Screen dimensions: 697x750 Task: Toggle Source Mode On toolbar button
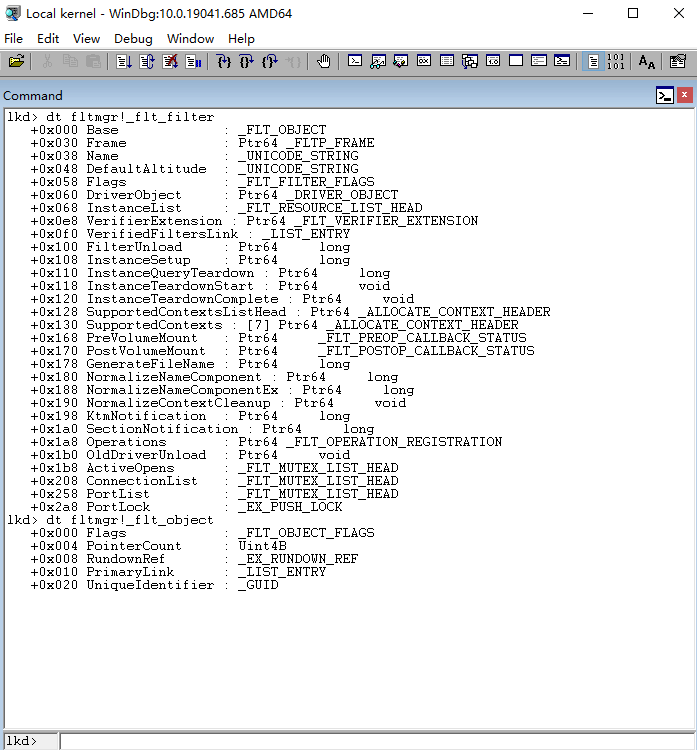coord(593,61)
